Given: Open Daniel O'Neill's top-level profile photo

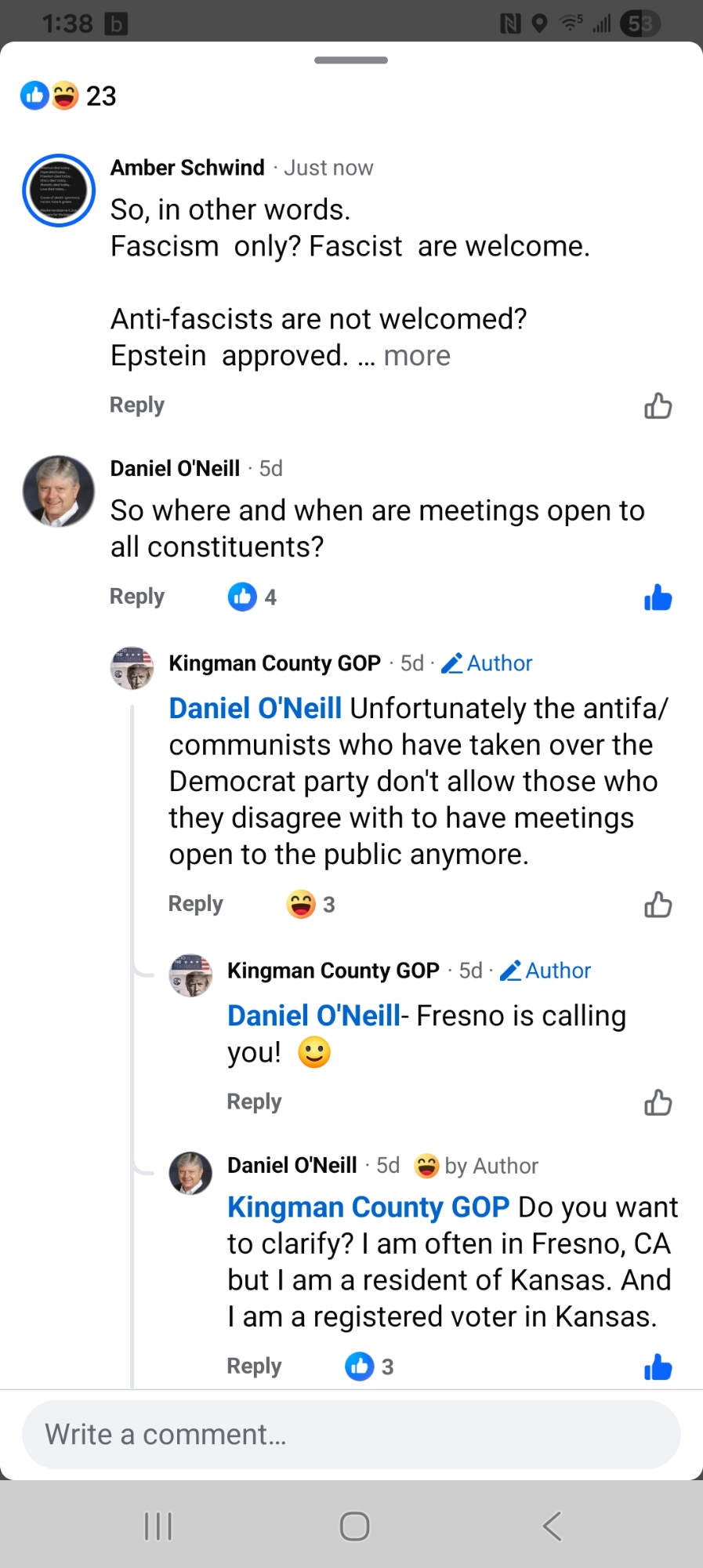Looking at the screenshot, I should click(59, 491).
